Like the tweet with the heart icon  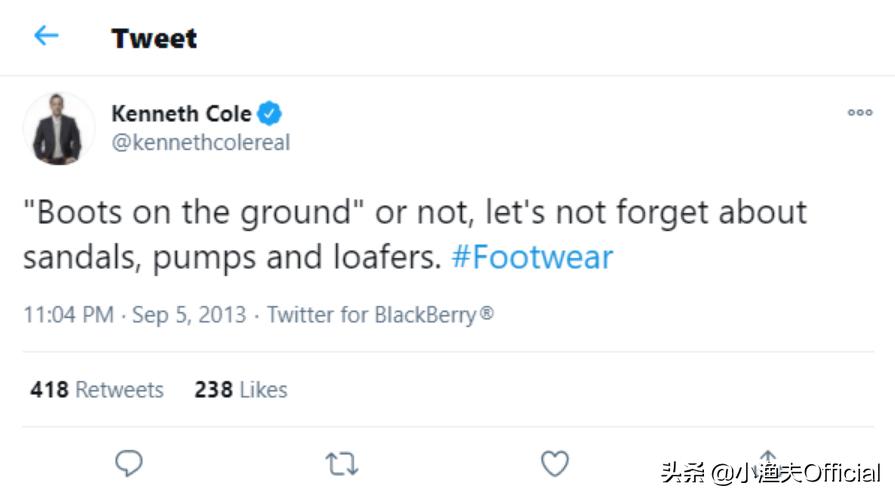click(554, 463)
